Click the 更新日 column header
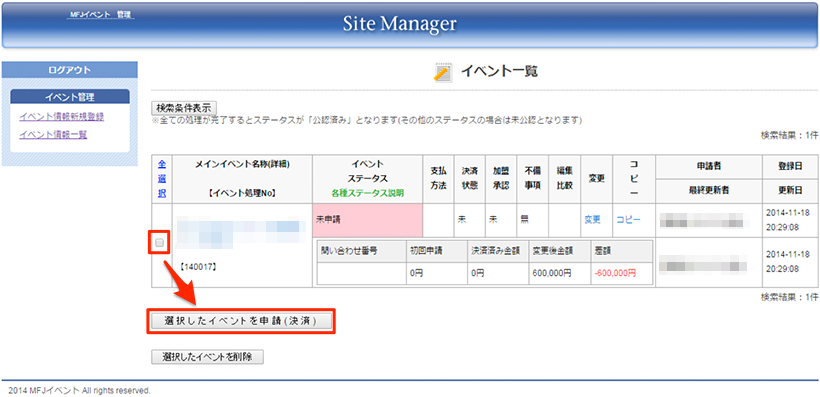The image size is (820, 397). pyautogui.click(x=790, y=191)
